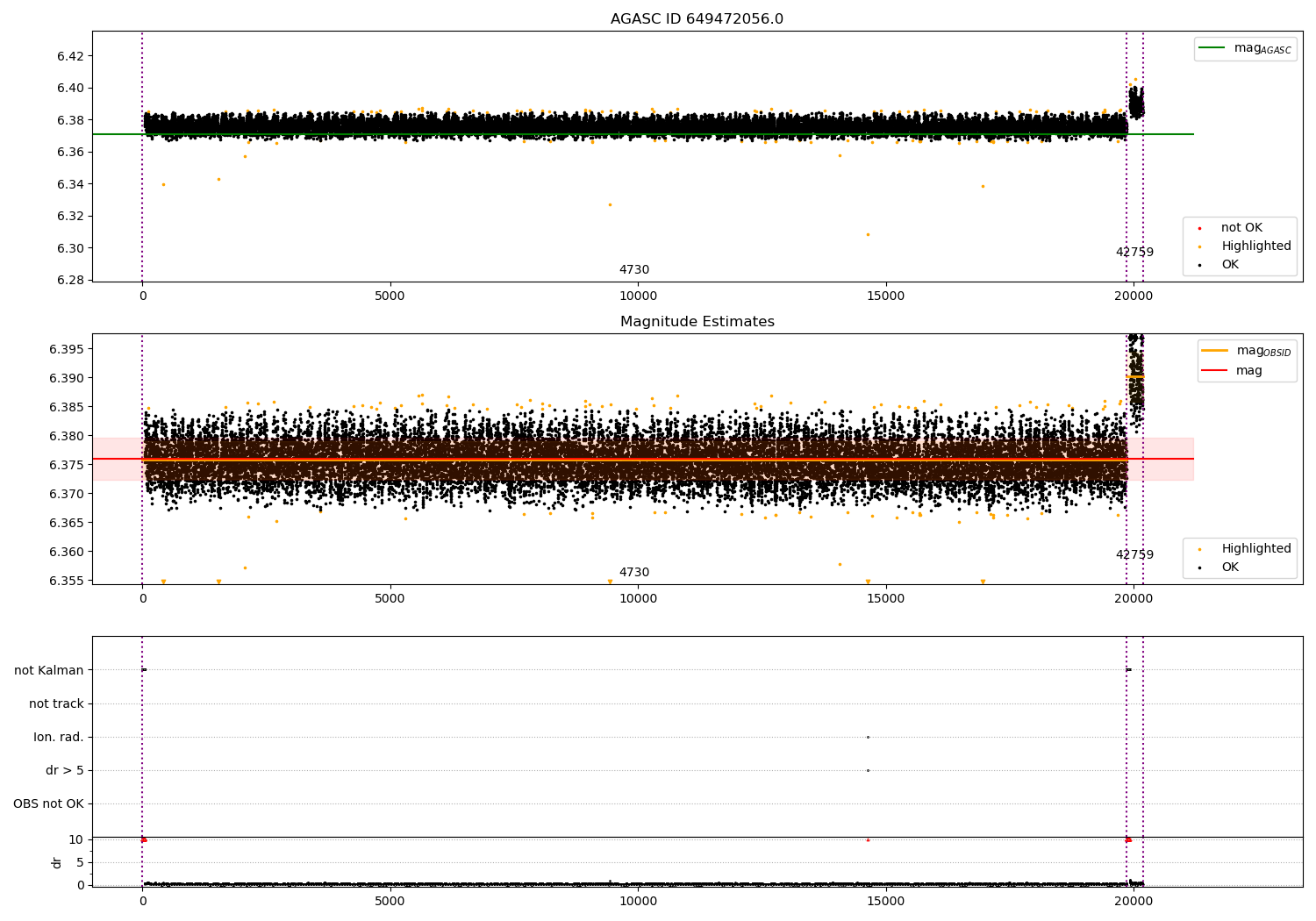Click the 6.380 y-axis tick label
The width and height of the screenshot is (1316, 921).
[x=67, y=436]
